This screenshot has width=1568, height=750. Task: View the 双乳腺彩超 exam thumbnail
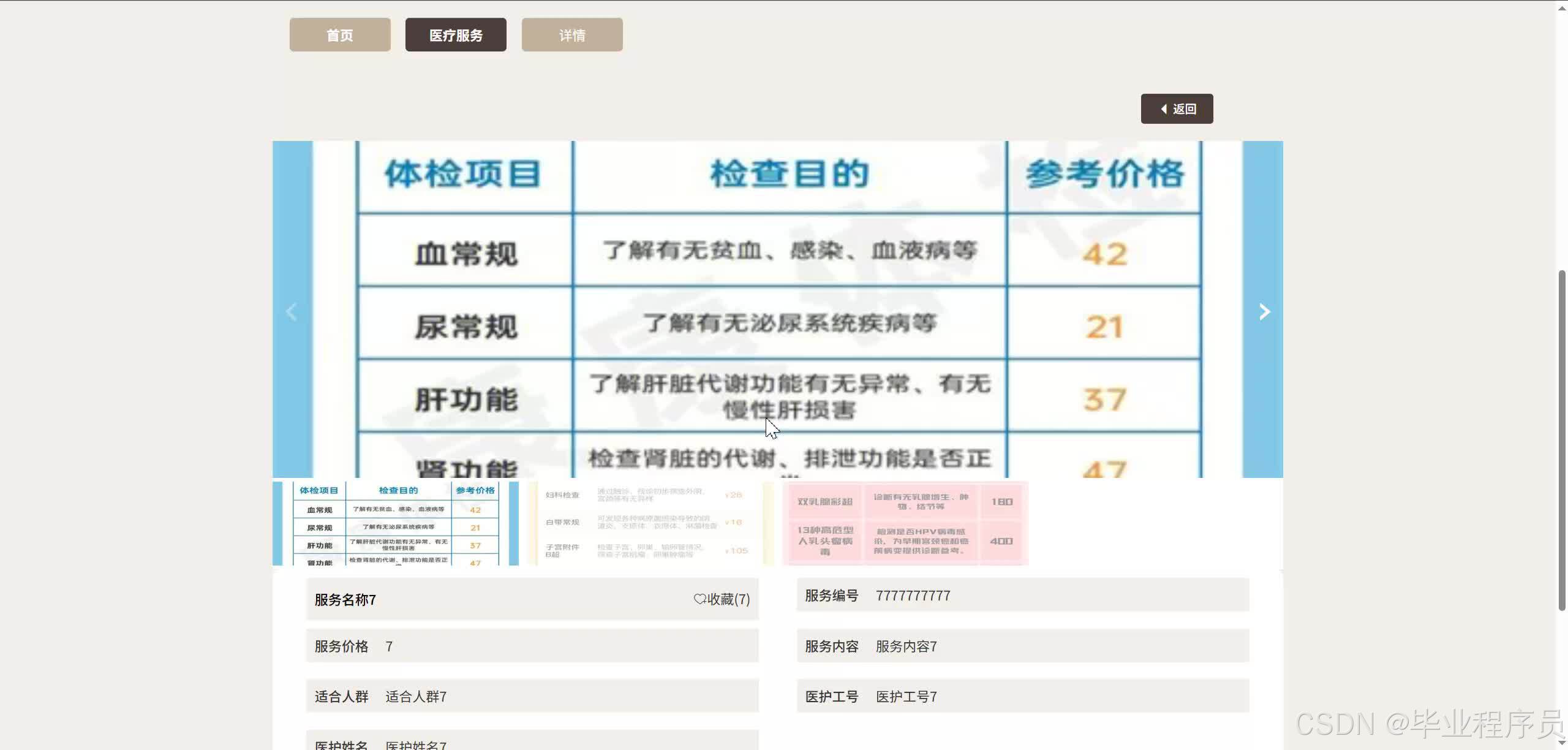[x=903, y=524]
